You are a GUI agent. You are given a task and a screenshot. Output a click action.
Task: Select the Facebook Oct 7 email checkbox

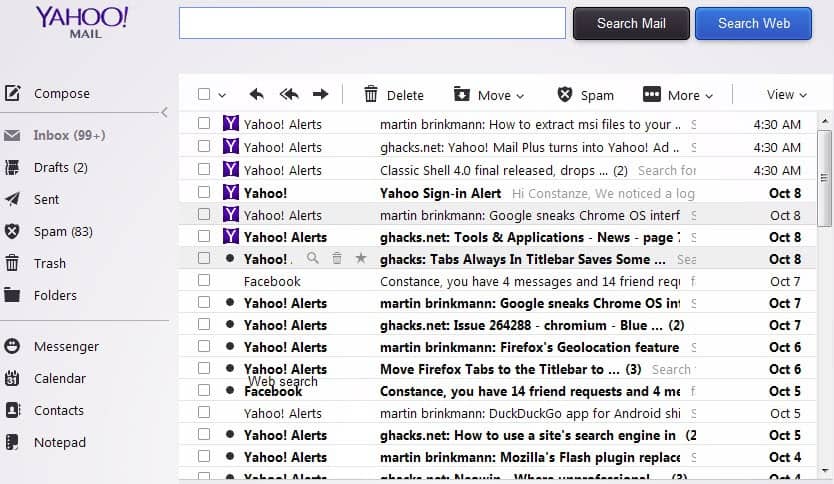pyautogui.click(x=204, y=281)
